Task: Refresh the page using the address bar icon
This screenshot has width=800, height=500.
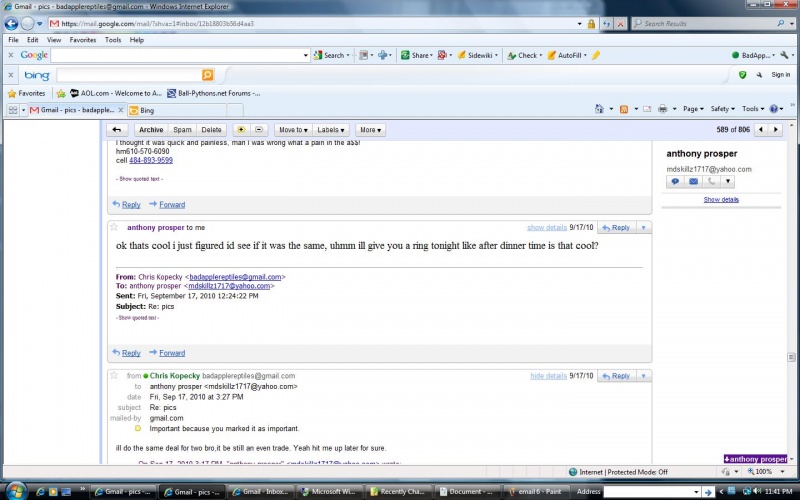Action: tap(607, 23)
